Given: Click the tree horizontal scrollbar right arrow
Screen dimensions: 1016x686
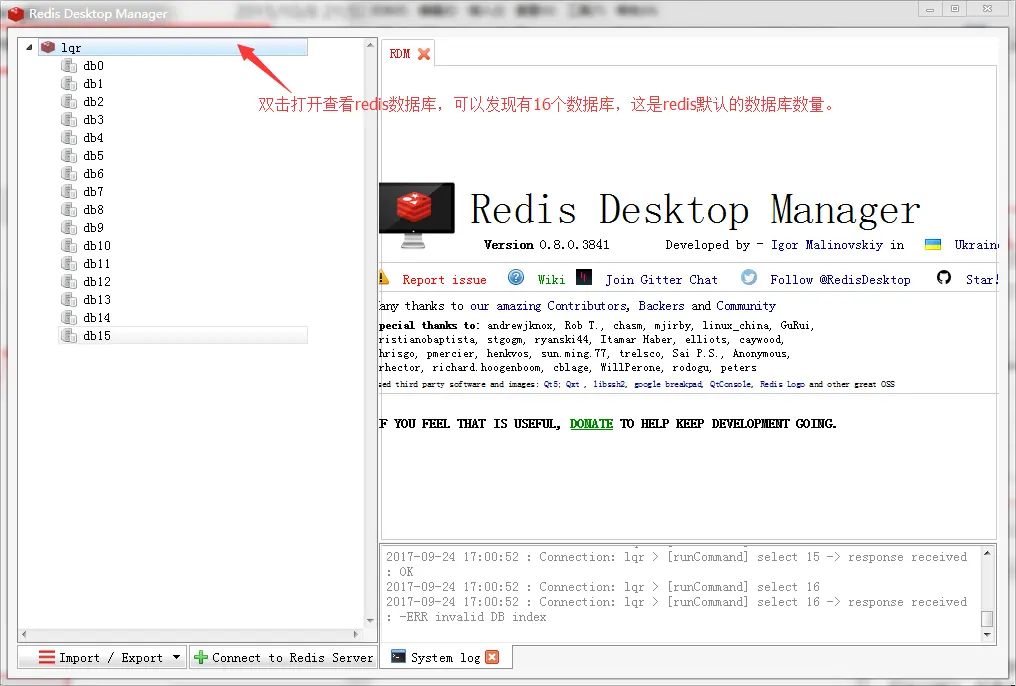Looking at the screenshot, I should (355, 635).
